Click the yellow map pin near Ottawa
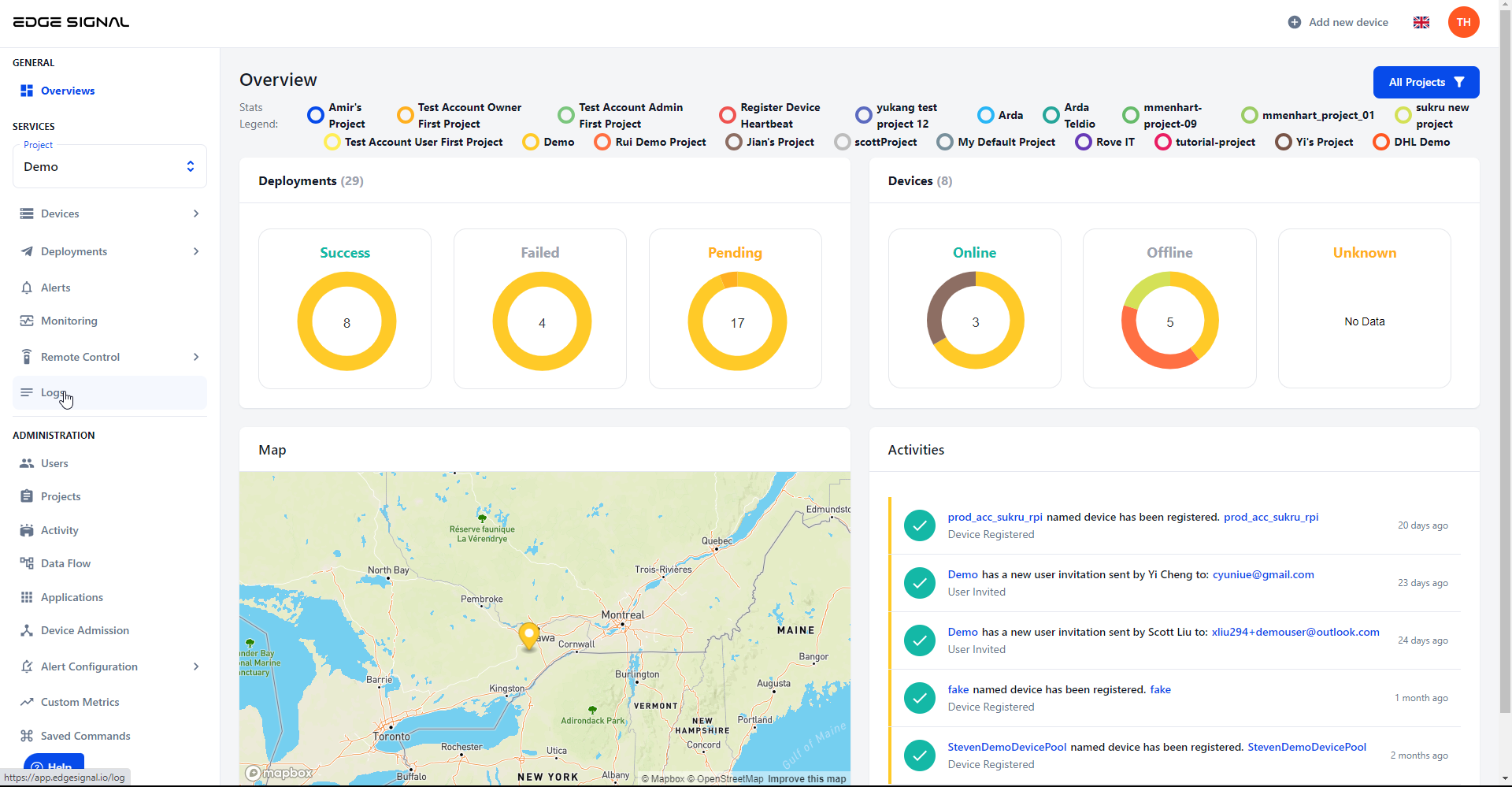 [x=528, y=634]
